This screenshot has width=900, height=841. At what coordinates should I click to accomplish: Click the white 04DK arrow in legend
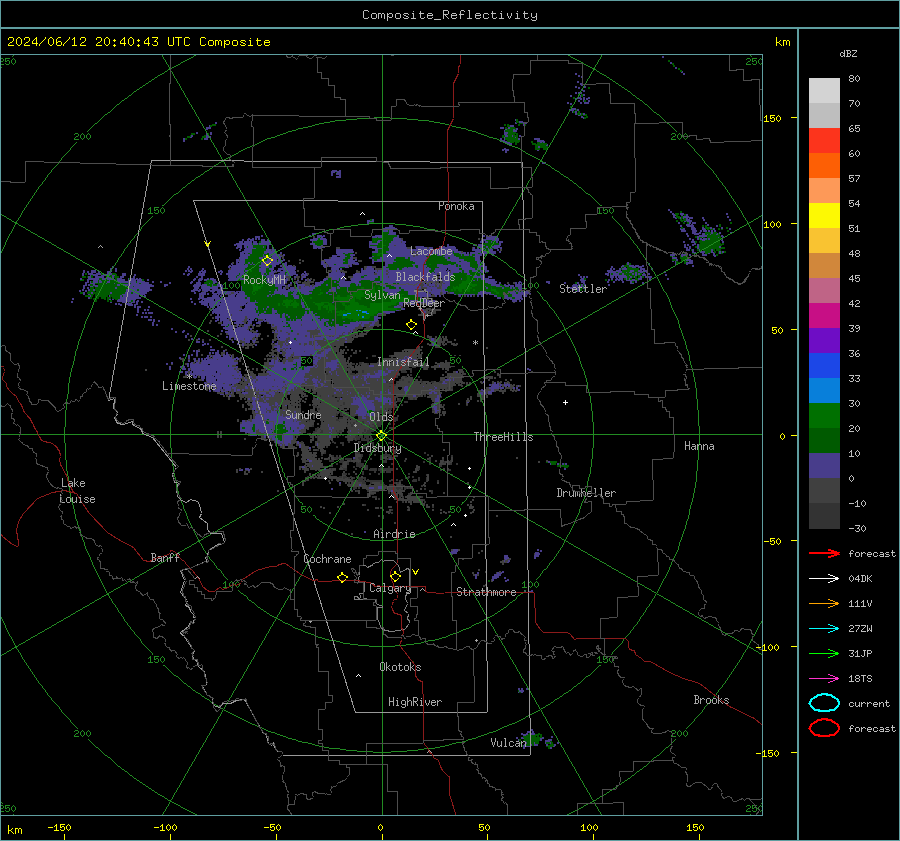824,578
